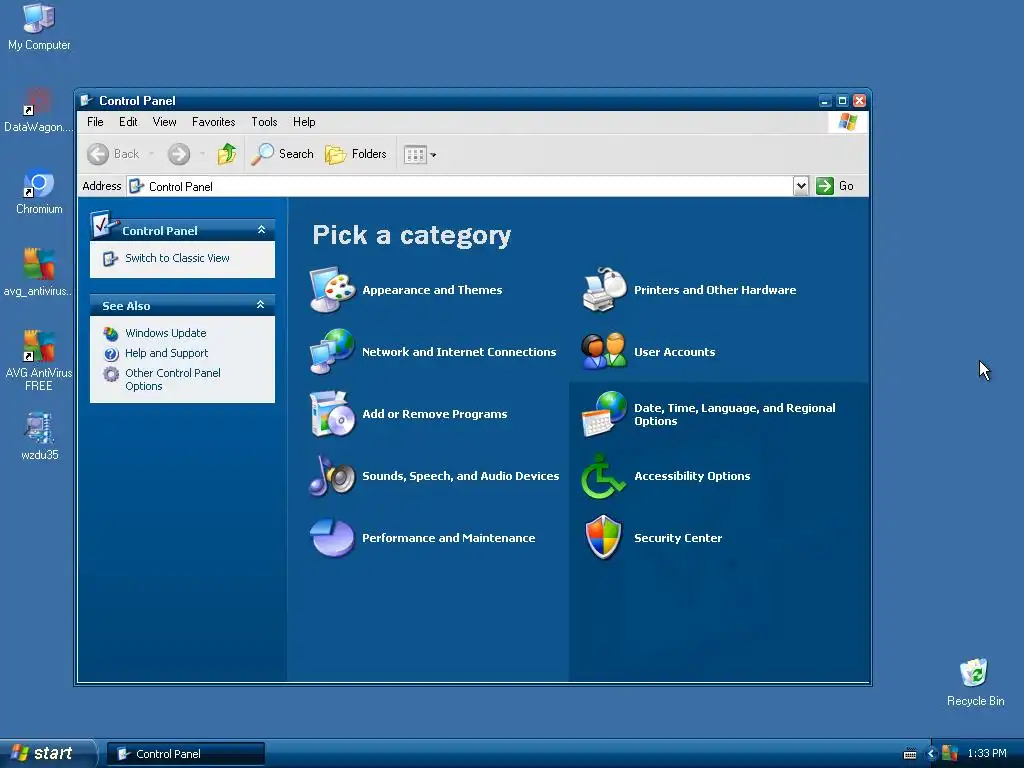Image resolution: width=1024 pixels, height=768 pixels.
Task: Open the Address bar dropdown arrow
Action: [801, 186]
